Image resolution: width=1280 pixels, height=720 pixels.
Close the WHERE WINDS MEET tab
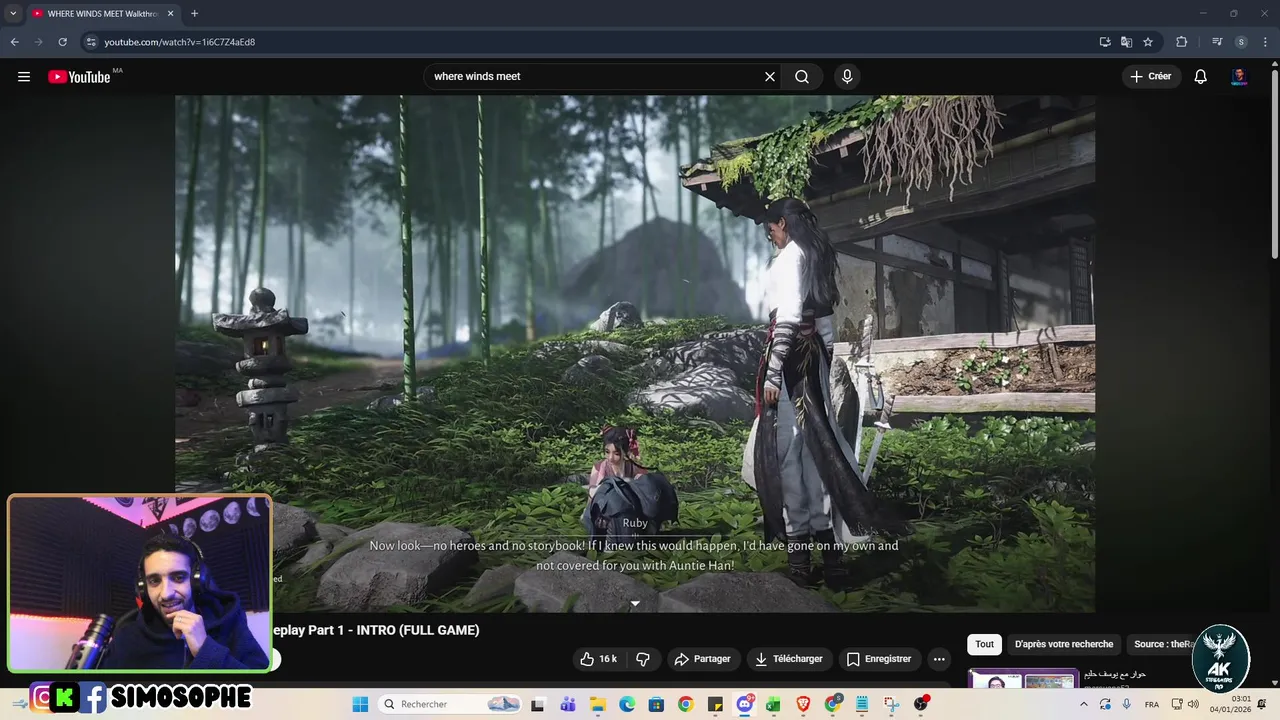click(x=170, y=14)
